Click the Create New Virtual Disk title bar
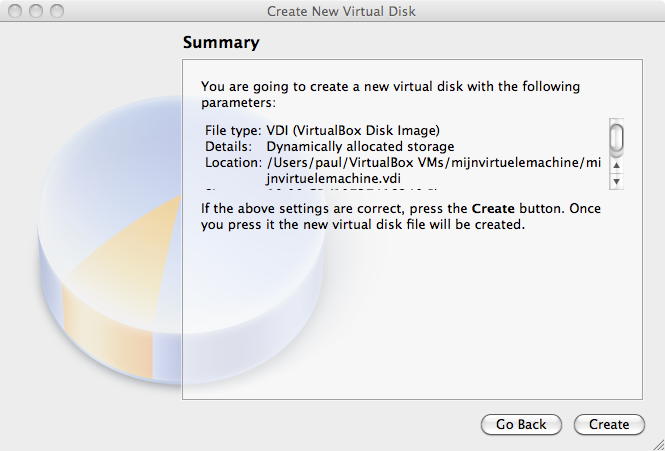 pyautogui.click(x=341, y=11)
